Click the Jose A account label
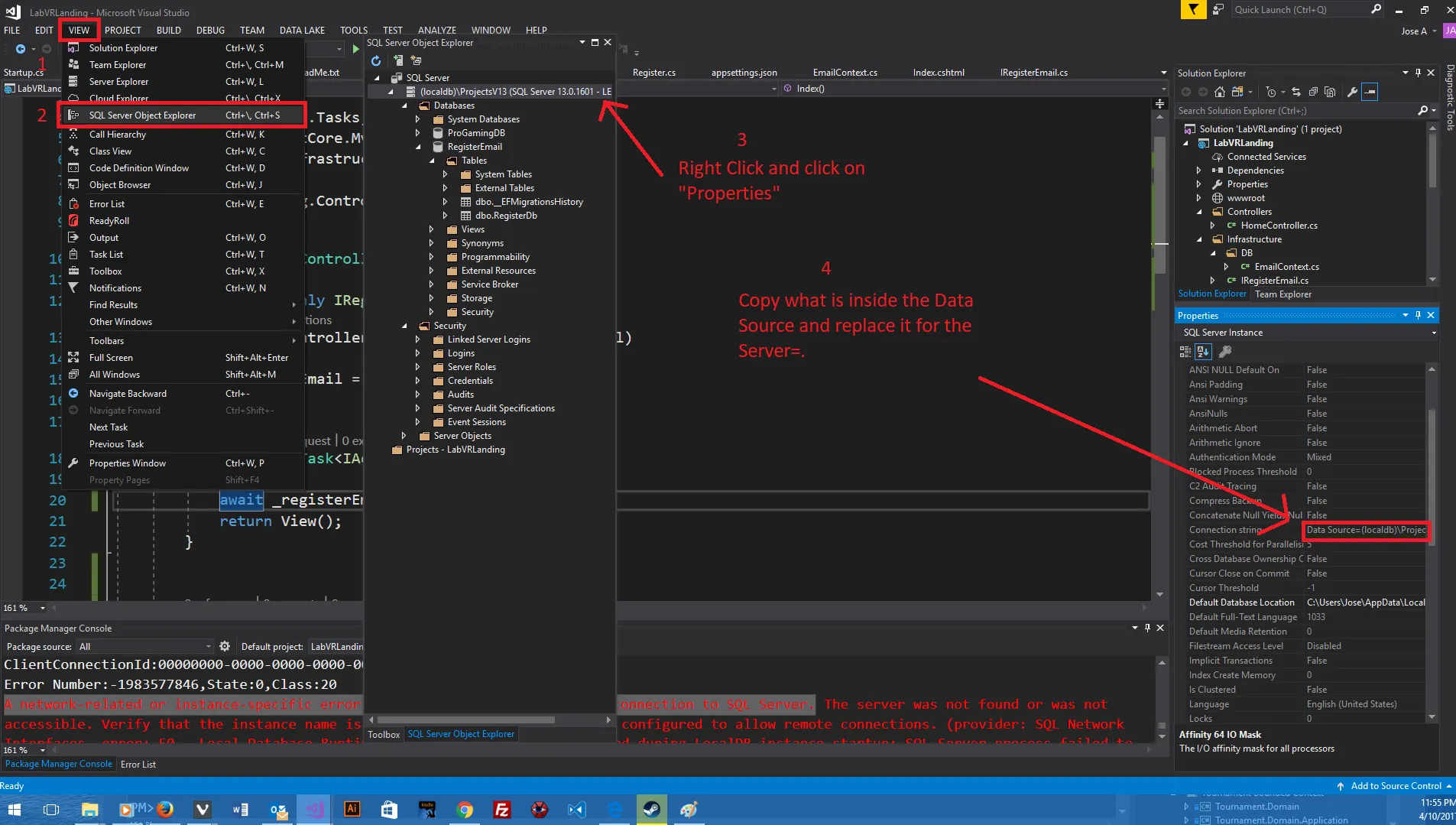Screen dimensions: 1456x825 click(x=1413, y=31)
